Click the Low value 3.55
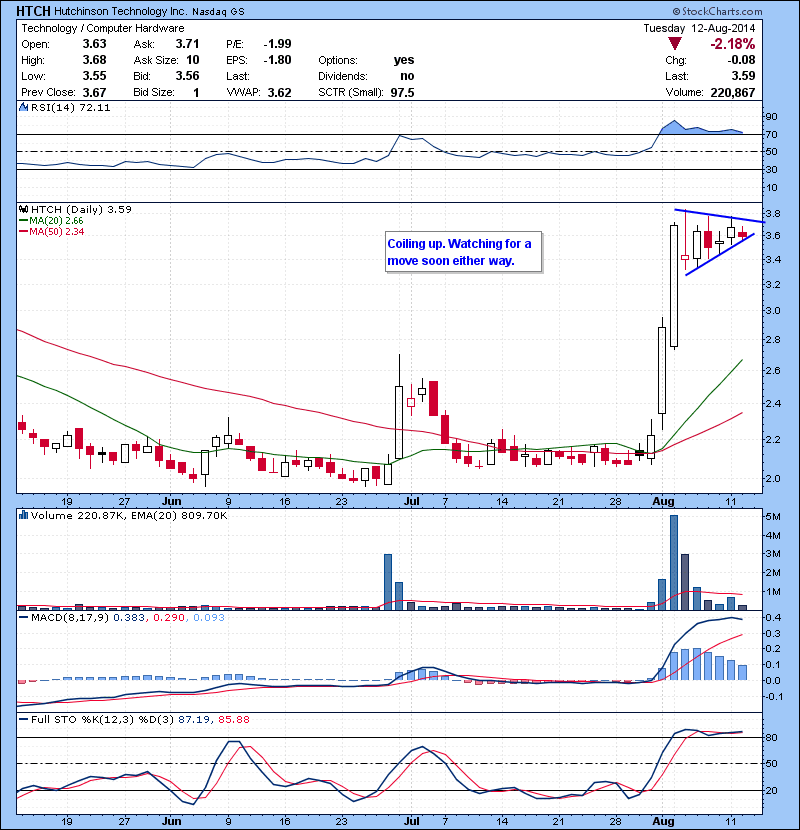 [x=94, y=76]
